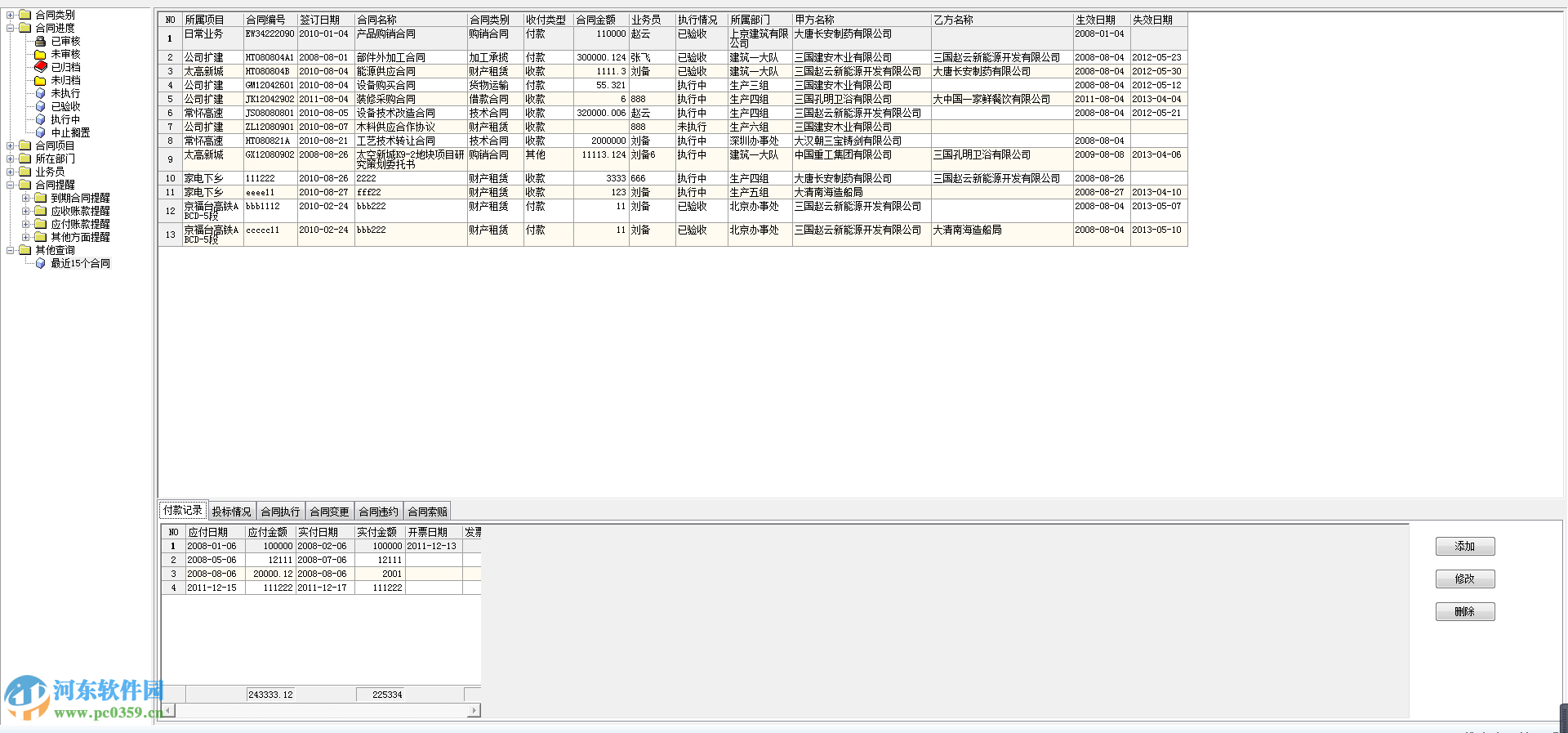This screenshot has width=1568, height=733.
Task: Select contract row 设备购买合同
Action: pyautogui.click(x=673, y=85)
